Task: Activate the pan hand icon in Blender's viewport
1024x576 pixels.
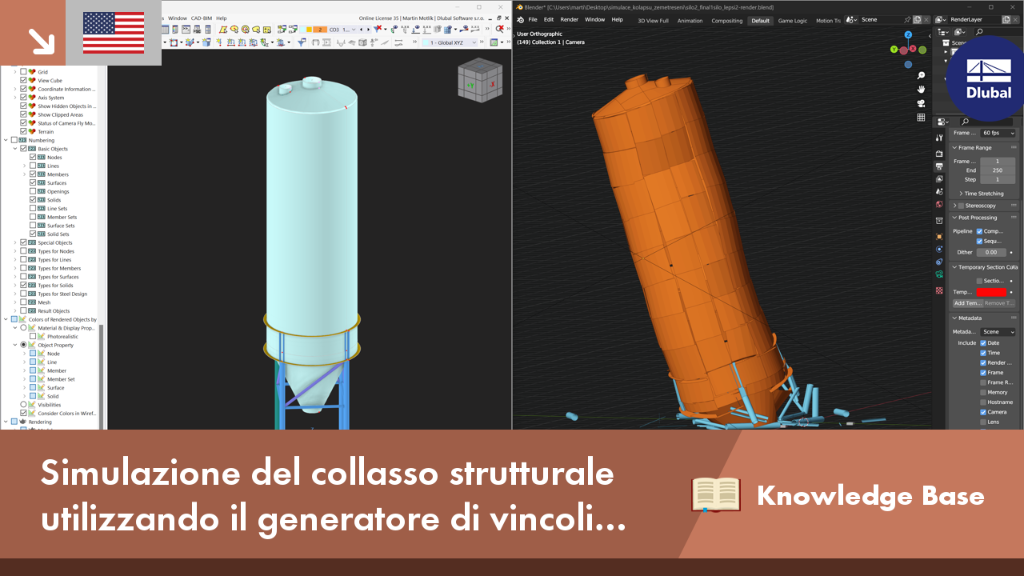Action: (x=921, y=89)
